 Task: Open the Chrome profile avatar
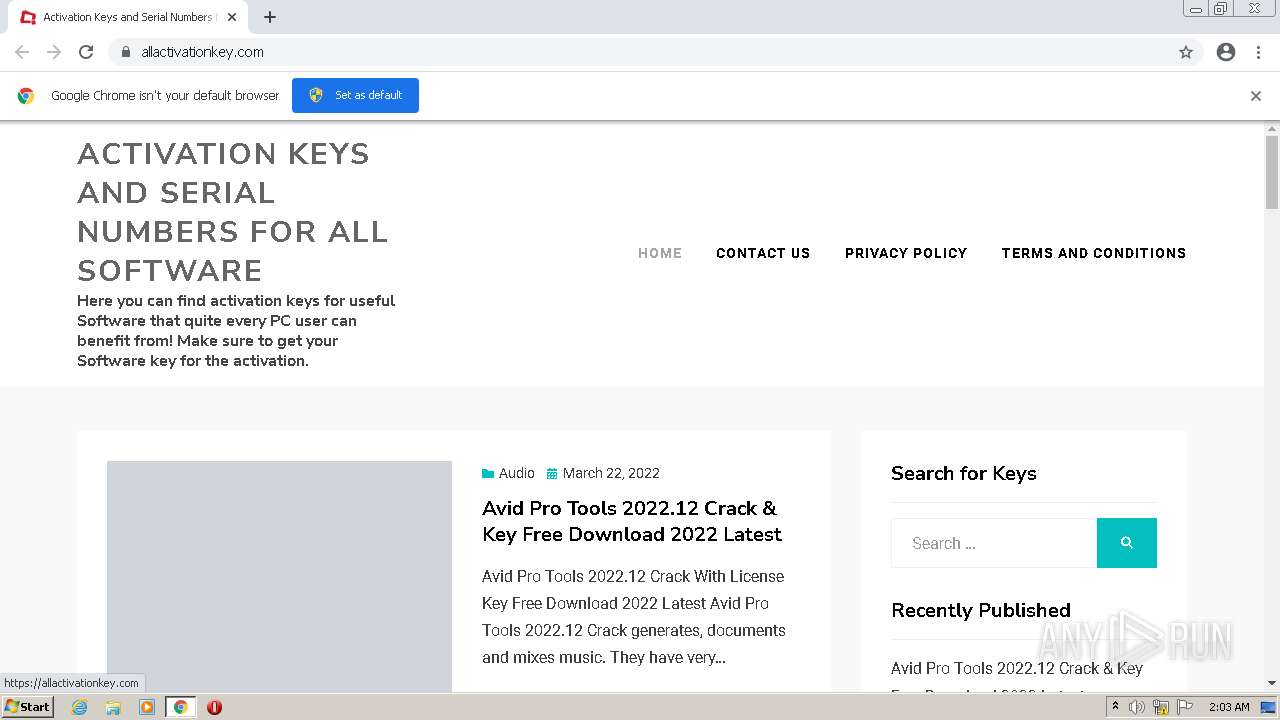coord(1226,52)
